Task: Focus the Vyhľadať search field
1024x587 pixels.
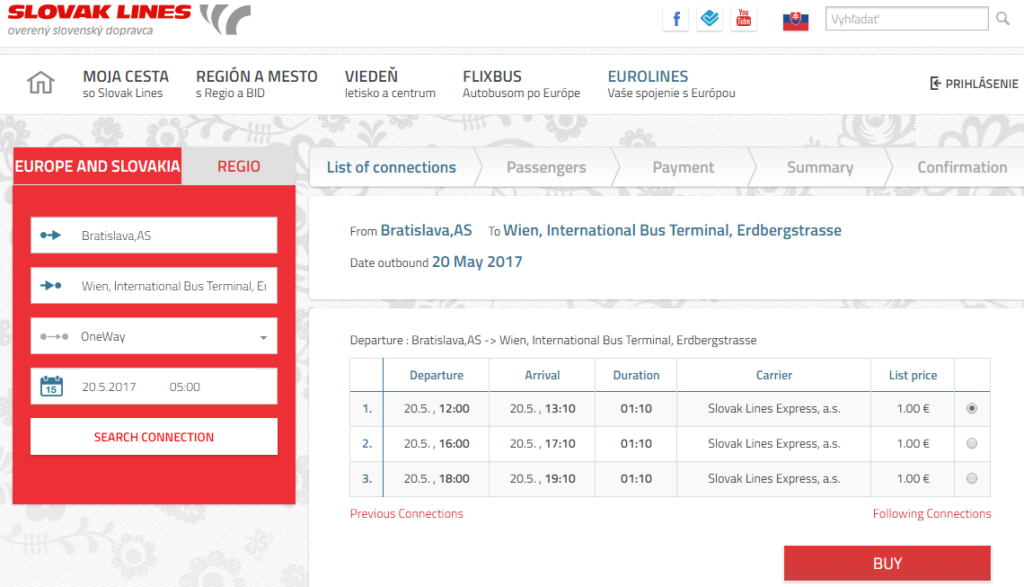Action: pos(906,19)
